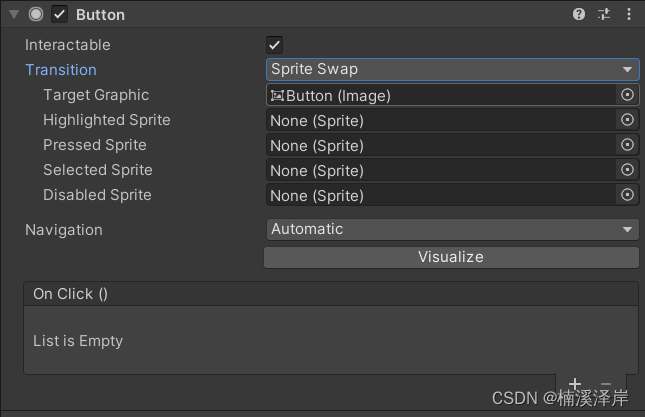645x417 pixels.
Task: Open the Disabled Sprite object picker
Action: coord(627,195)
